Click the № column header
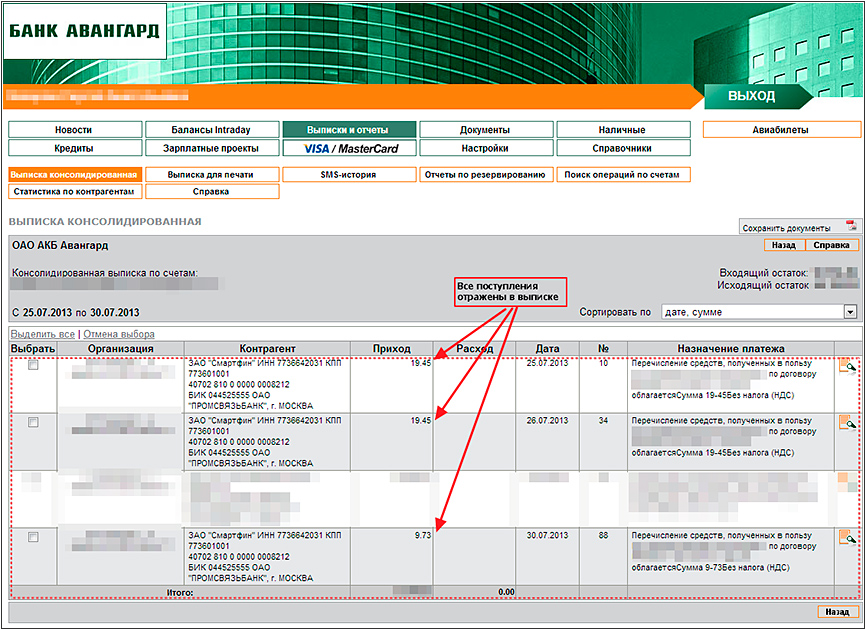 point(603,348)
